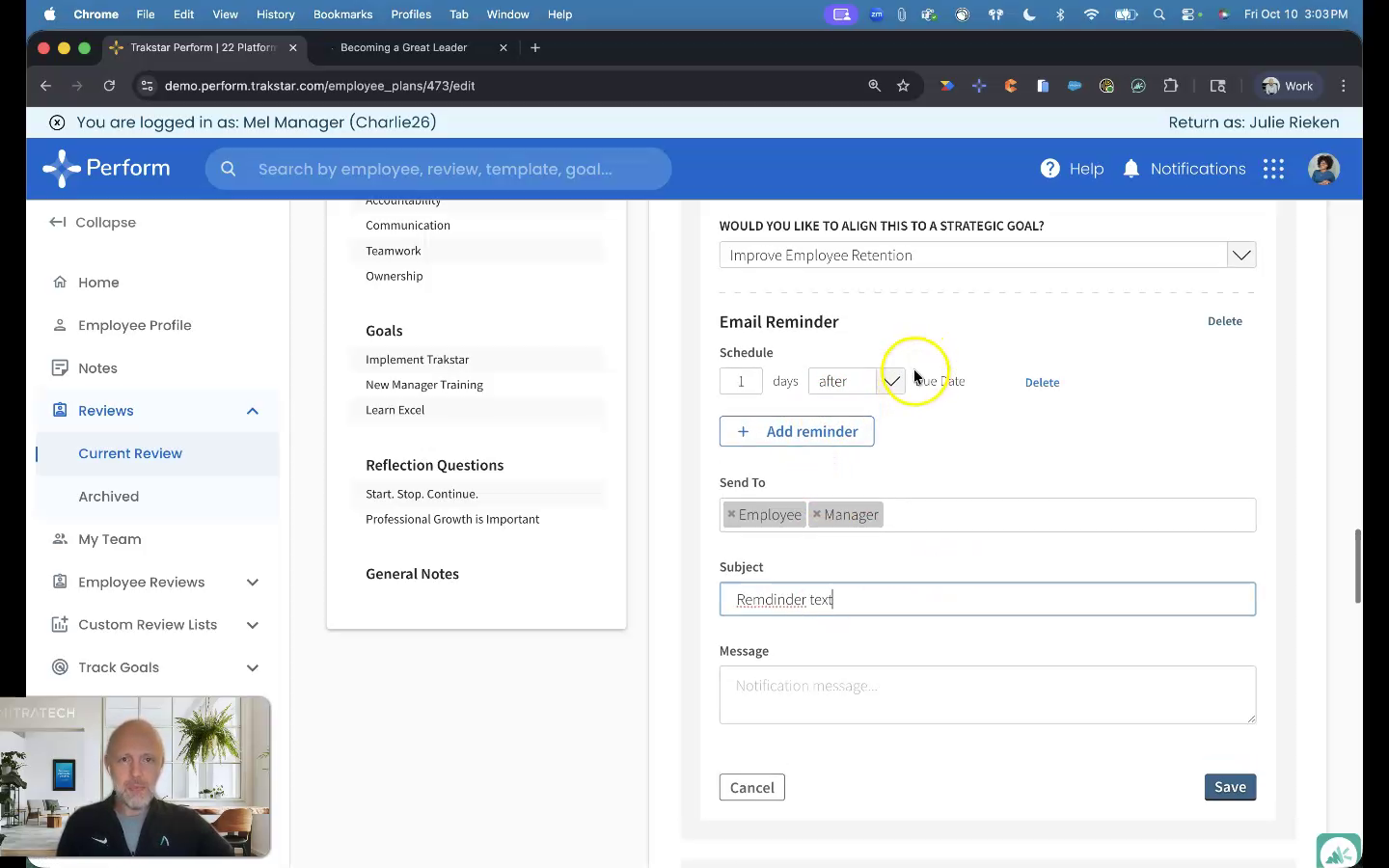Click the search magnifier icon
The image size is (1389, 868).
tap(229, 169)
